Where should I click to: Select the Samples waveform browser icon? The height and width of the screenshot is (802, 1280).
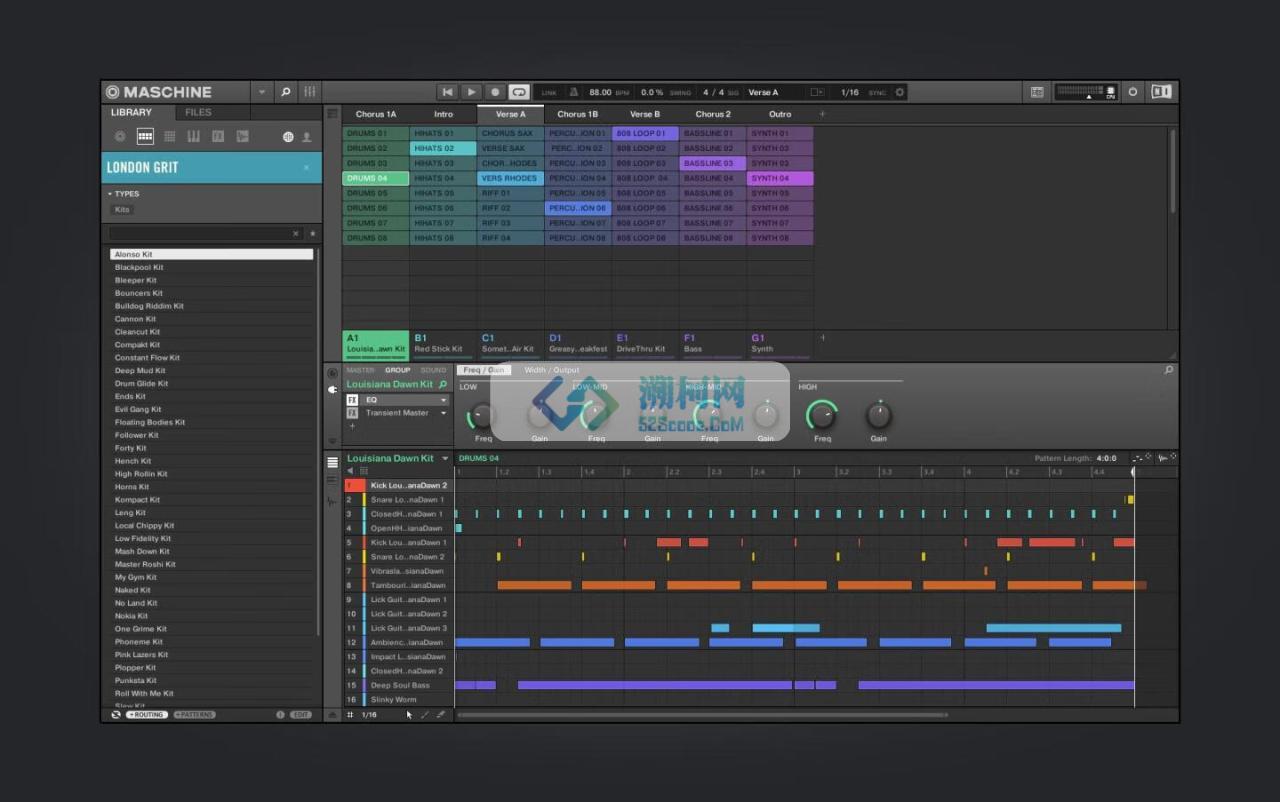(242, 136)
